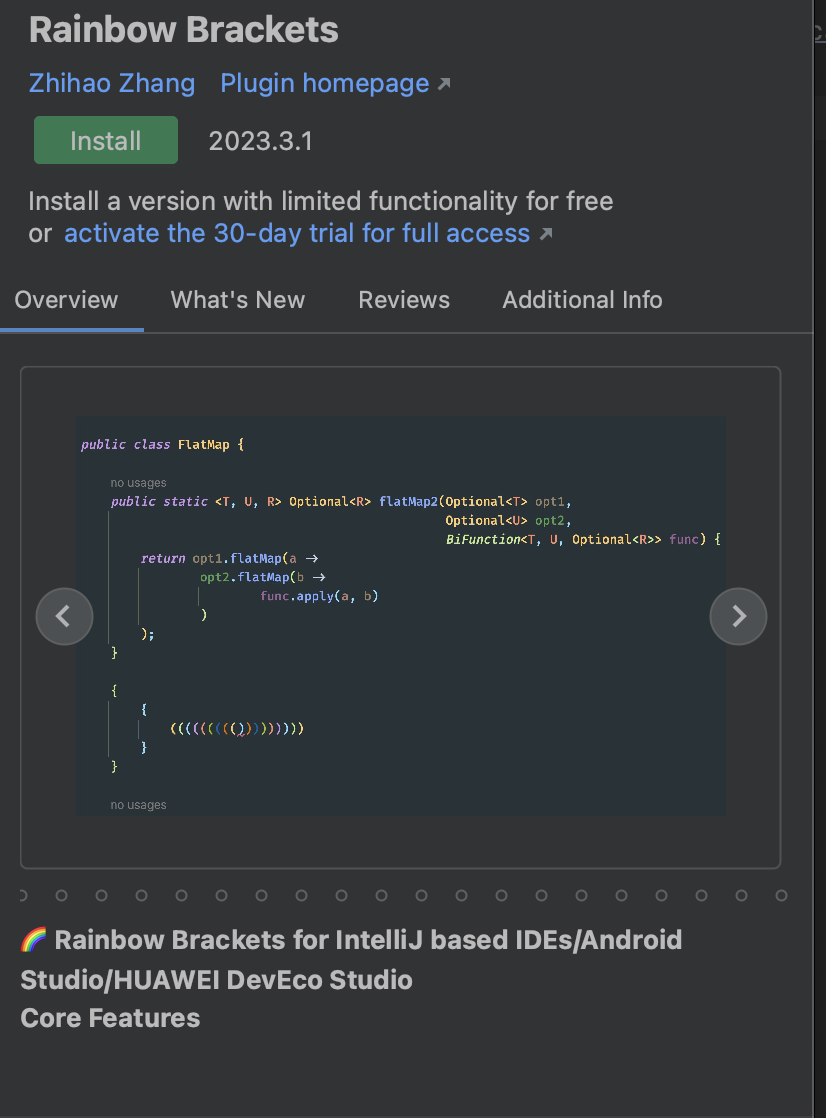Click the Core Features heading
Viewport: 826px width, 1118px height.
[110, 1018]
